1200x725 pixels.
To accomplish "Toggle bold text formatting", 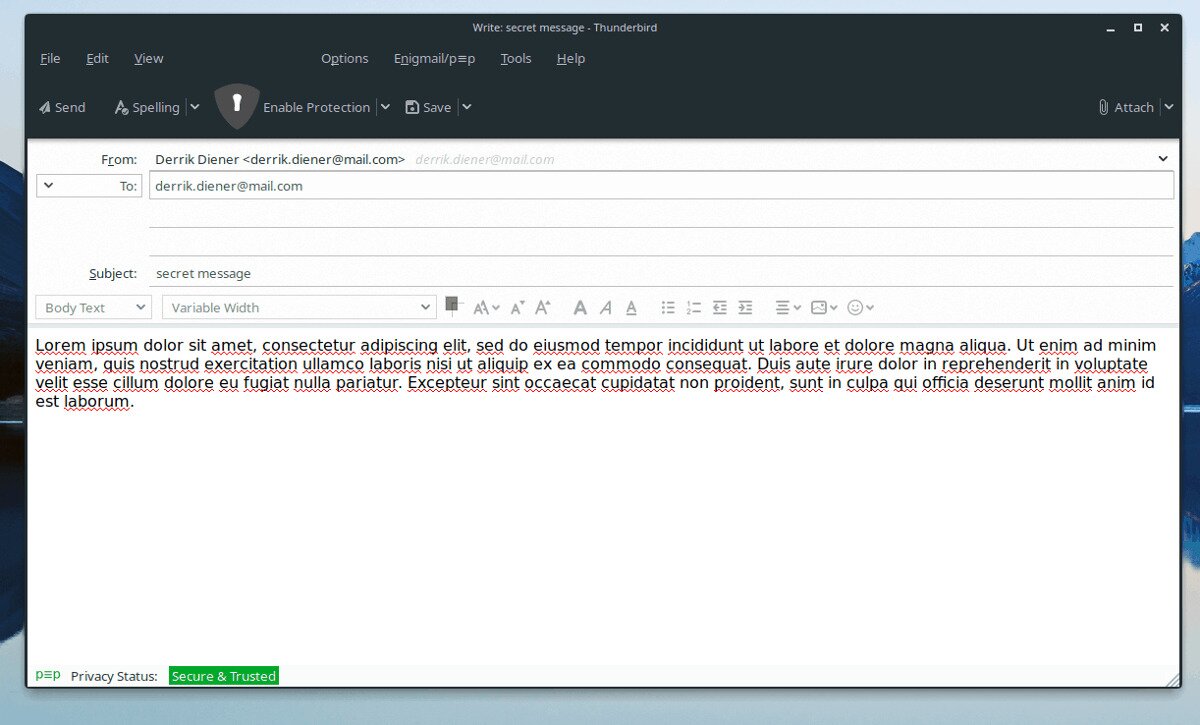I will 580,307.
